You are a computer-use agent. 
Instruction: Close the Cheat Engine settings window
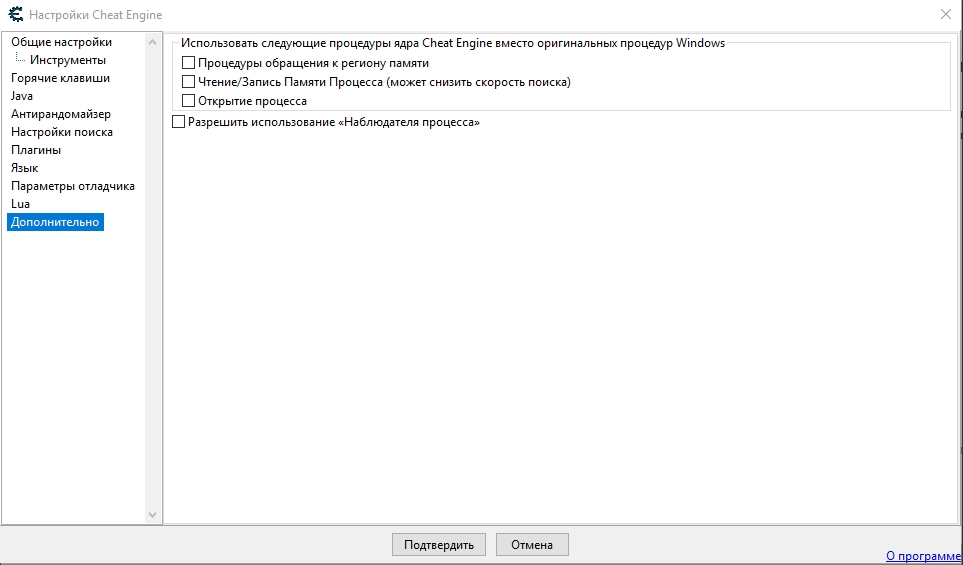(946, 14)
